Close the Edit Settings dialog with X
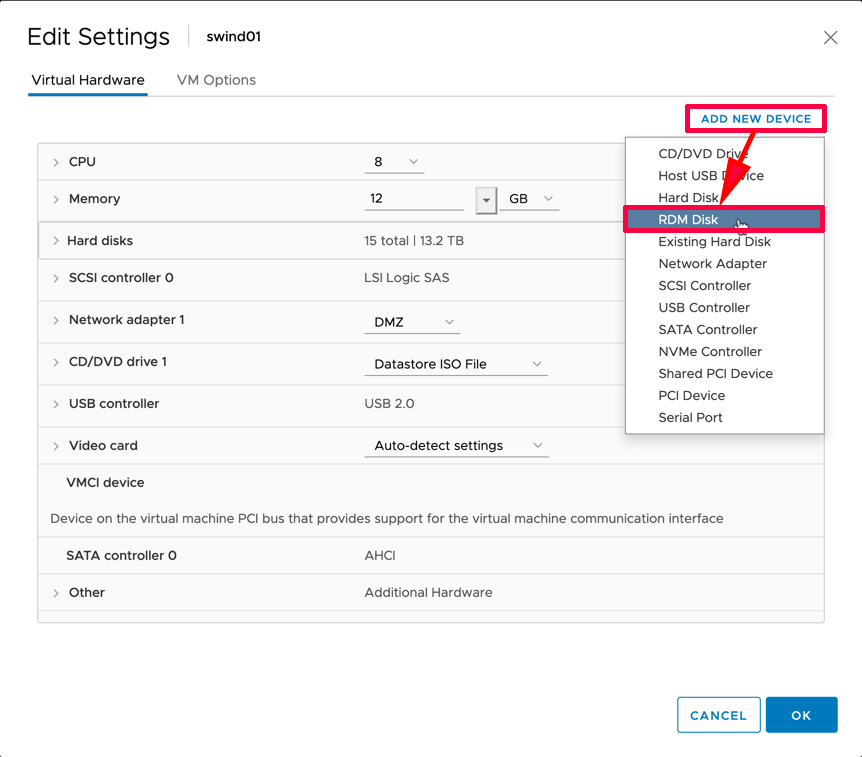 click(x=830, y=37)
